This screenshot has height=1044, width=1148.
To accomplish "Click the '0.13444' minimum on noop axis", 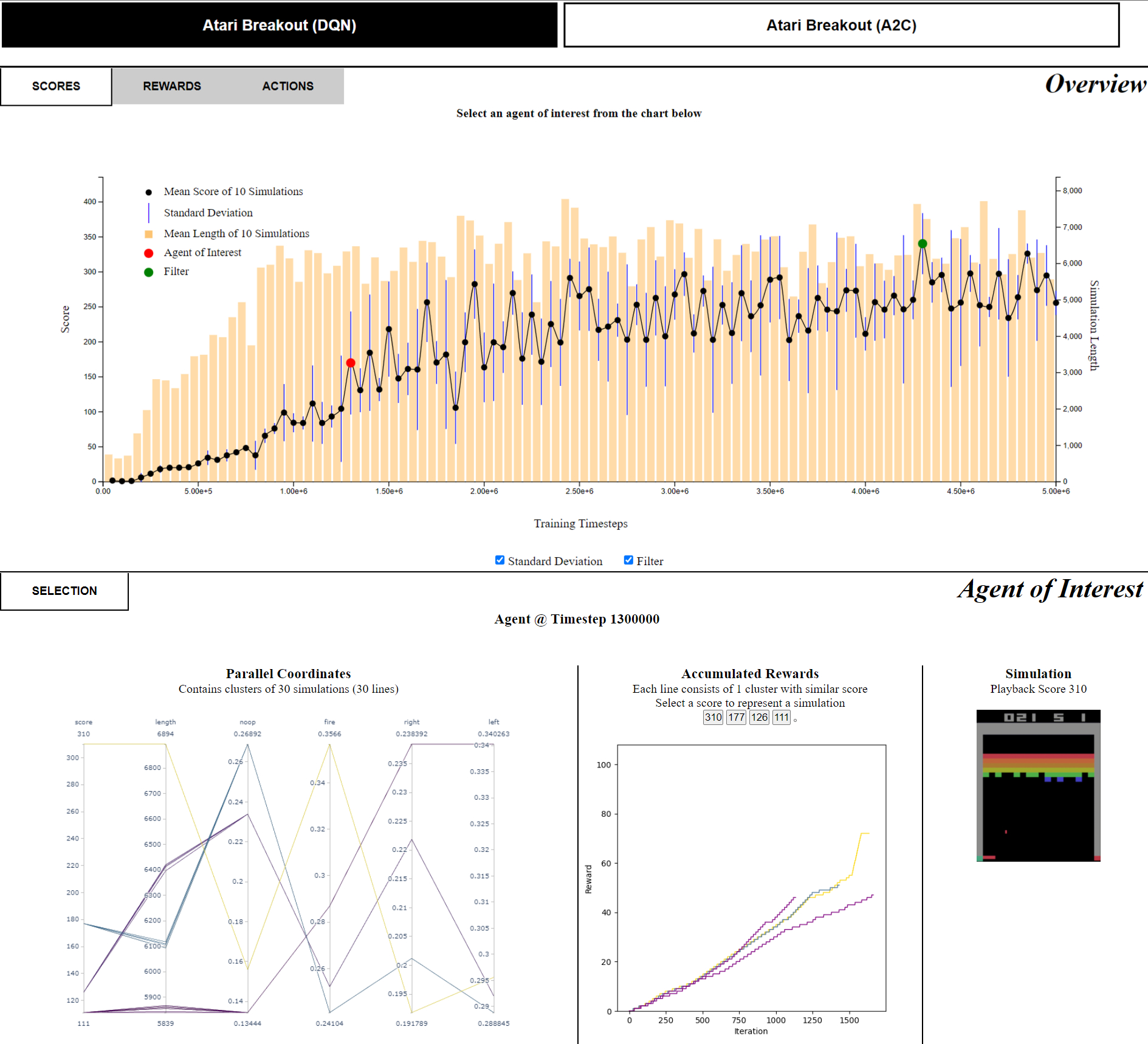I will [247, 1023].
